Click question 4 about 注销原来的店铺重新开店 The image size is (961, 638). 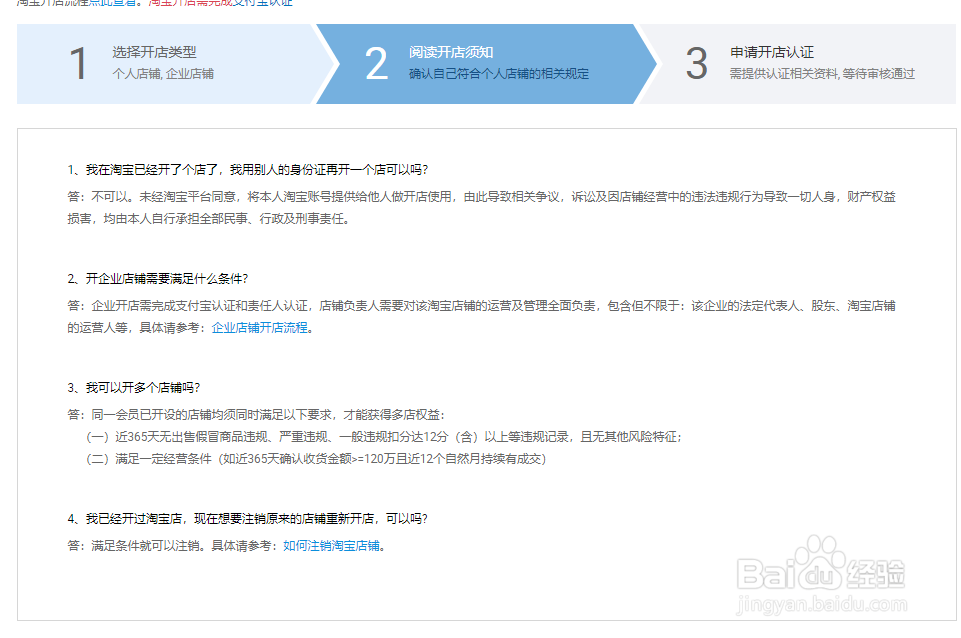point(248,519)
